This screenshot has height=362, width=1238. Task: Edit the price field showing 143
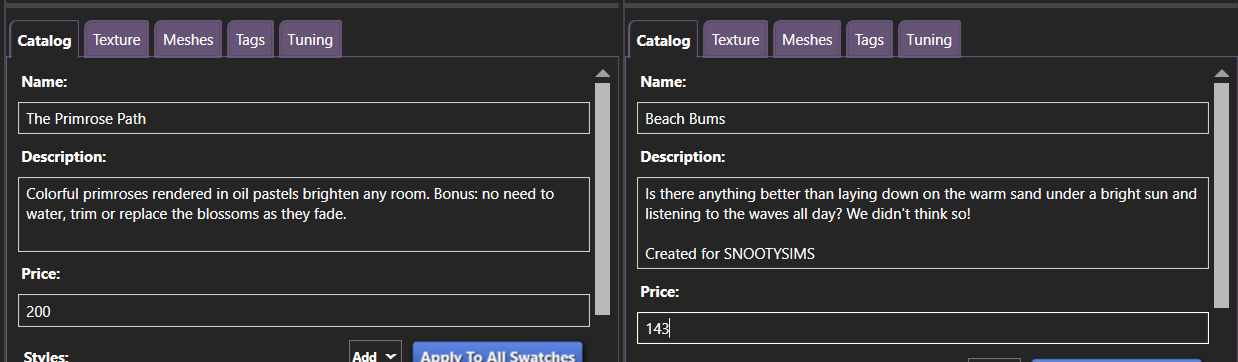(x=923, y=327)
